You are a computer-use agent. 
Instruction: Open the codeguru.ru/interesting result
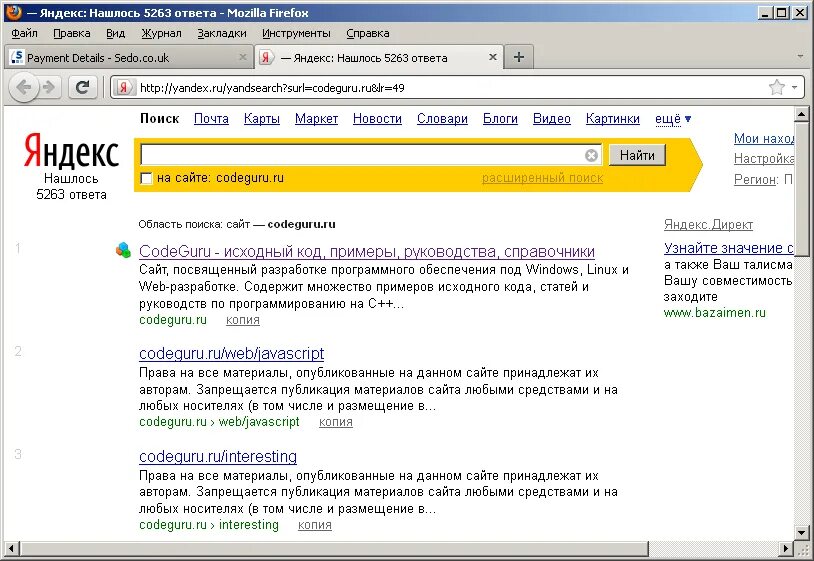[x=218, y=456]
